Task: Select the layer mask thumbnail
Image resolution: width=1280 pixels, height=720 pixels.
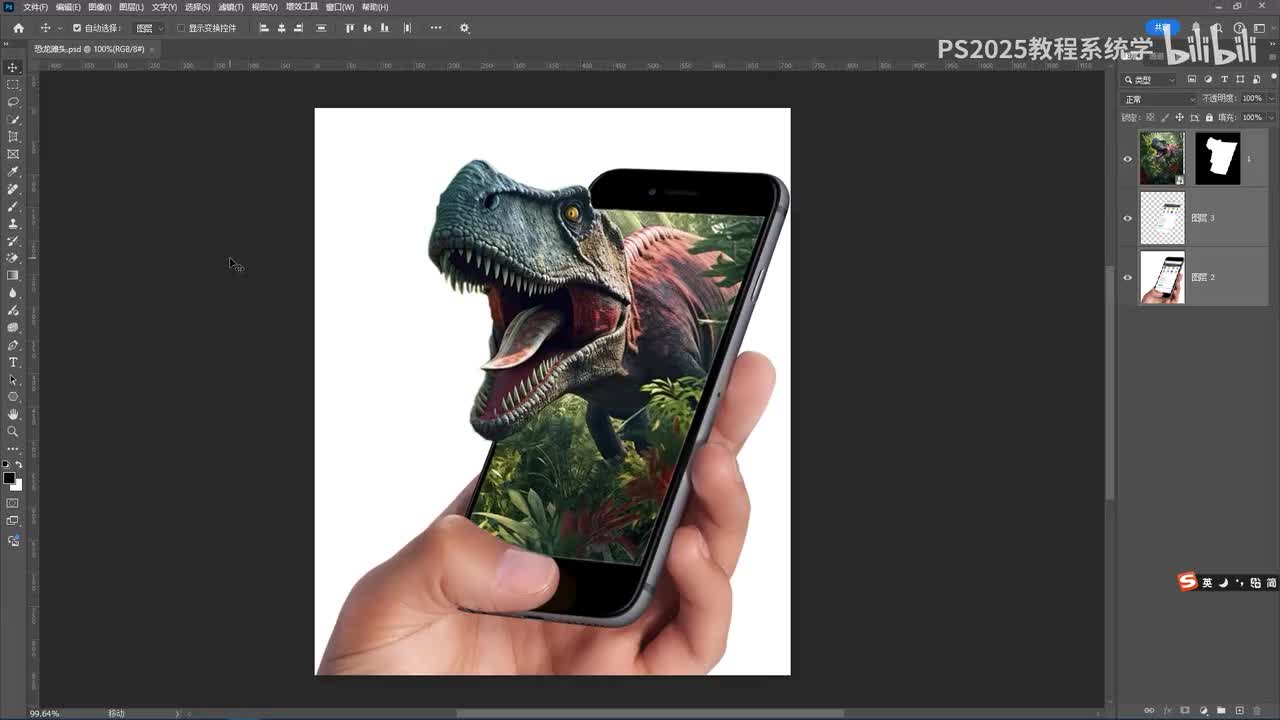Action: [1218, 158]
